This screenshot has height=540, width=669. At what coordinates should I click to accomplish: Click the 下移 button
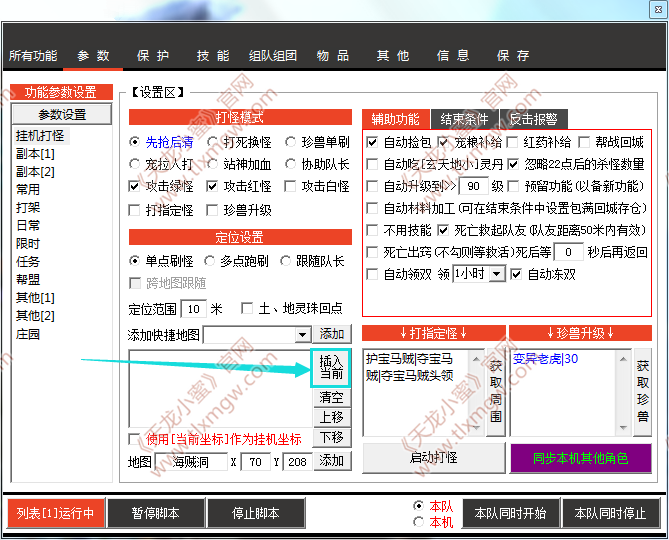[x=332, y=437]
